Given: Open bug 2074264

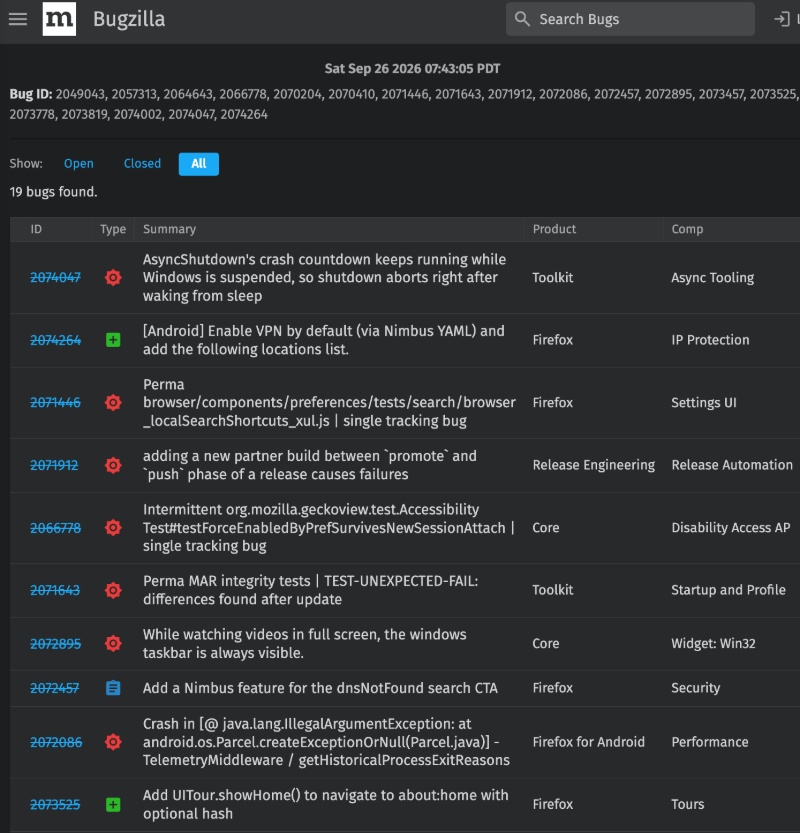Looking at the screenshot, I should point(55,340).
